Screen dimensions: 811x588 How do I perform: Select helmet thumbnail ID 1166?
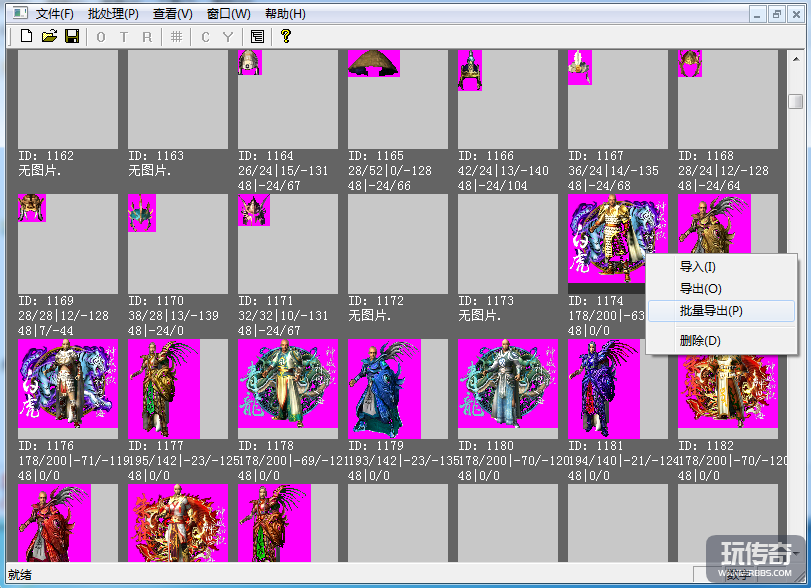tap(508, 99)
